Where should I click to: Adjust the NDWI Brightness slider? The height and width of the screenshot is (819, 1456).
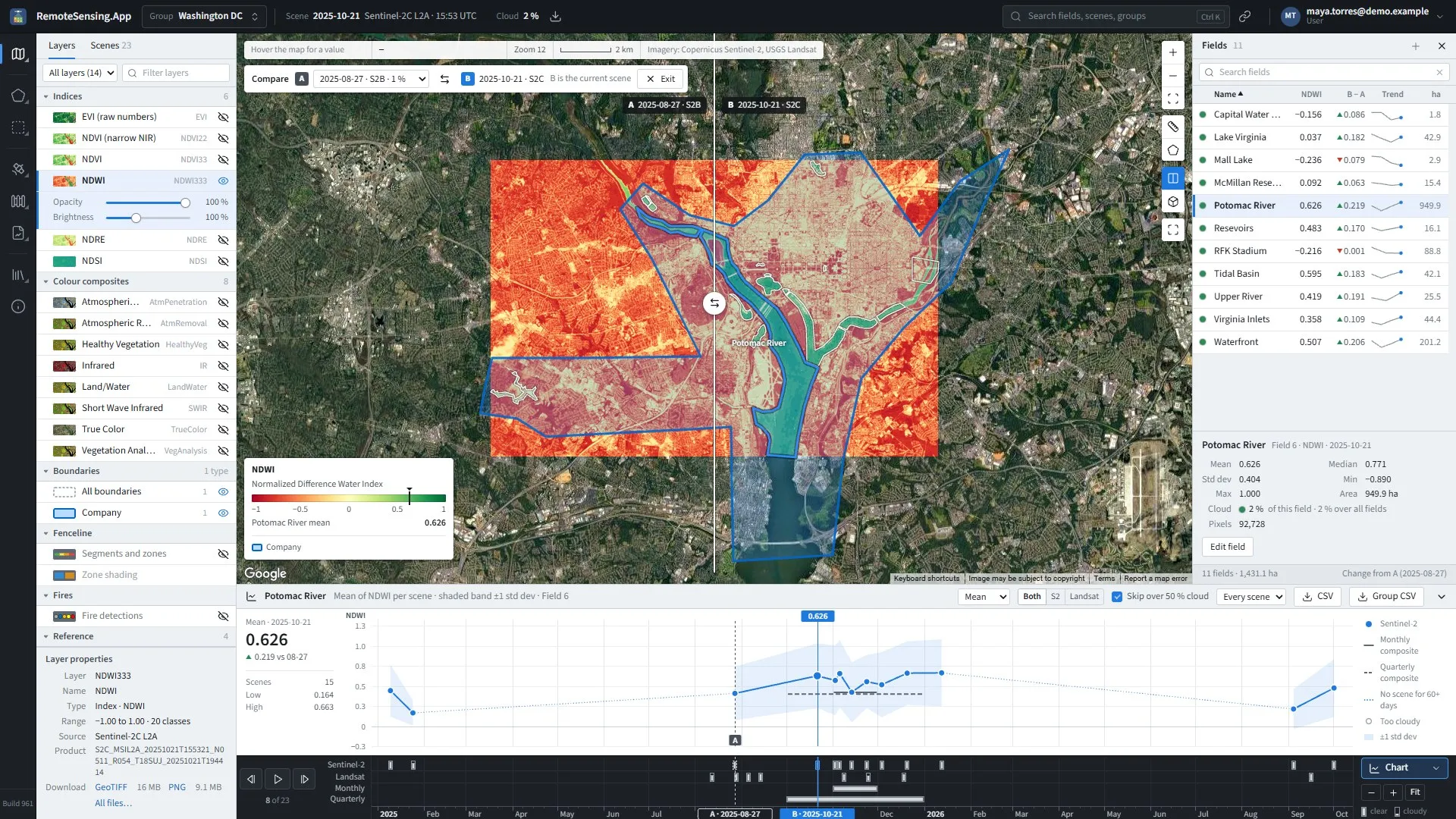point(148,218)
